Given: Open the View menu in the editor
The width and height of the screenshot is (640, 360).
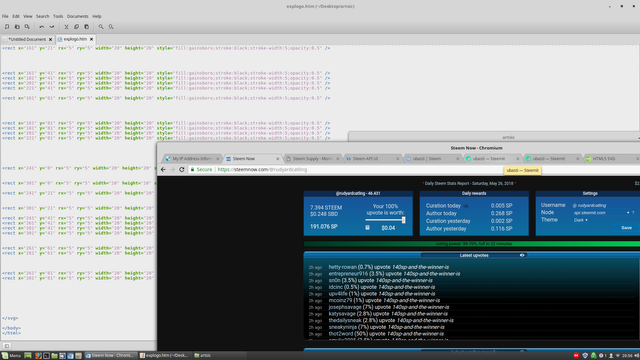Looking at the screenshot, I should pos(27,16).
